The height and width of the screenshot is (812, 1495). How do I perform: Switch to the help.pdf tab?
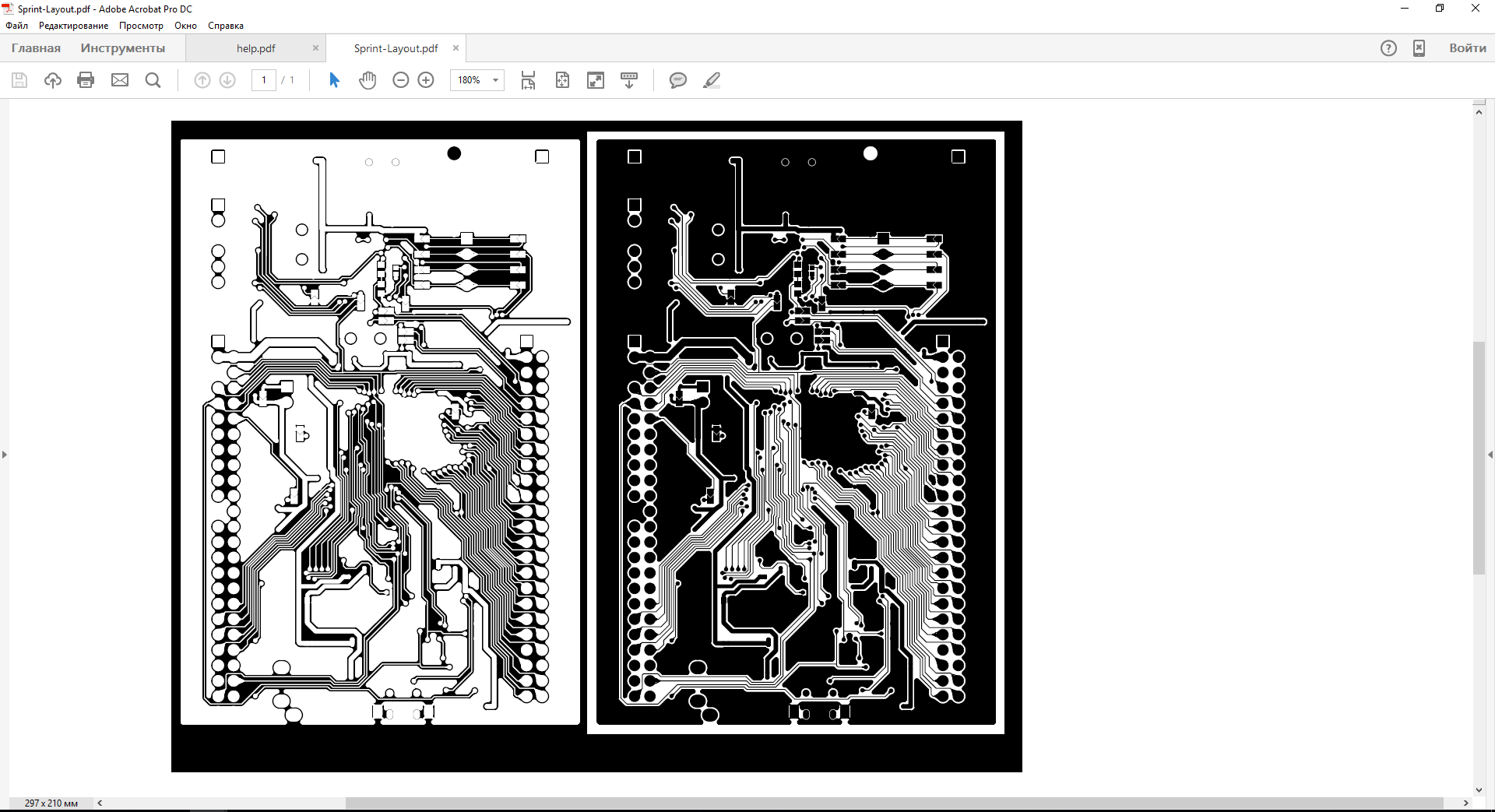[x=256, y=48]
